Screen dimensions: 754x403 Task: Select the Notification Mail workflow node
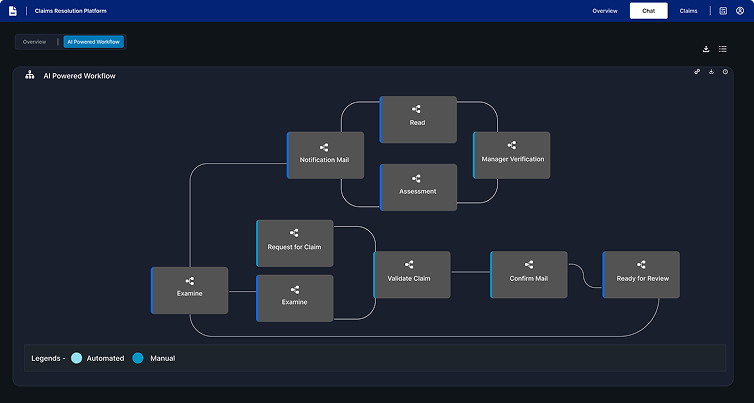click(324, 154)
